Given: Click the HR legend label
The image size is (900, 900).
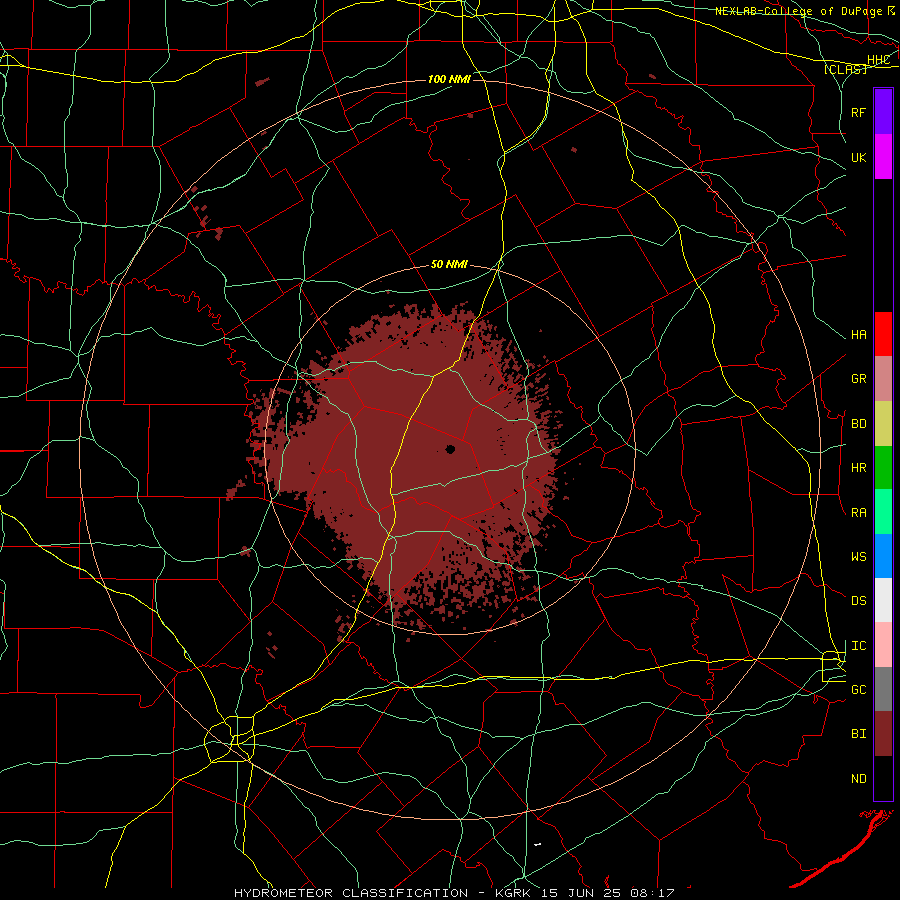Looking at the screenshot, I should pos(858,468).
